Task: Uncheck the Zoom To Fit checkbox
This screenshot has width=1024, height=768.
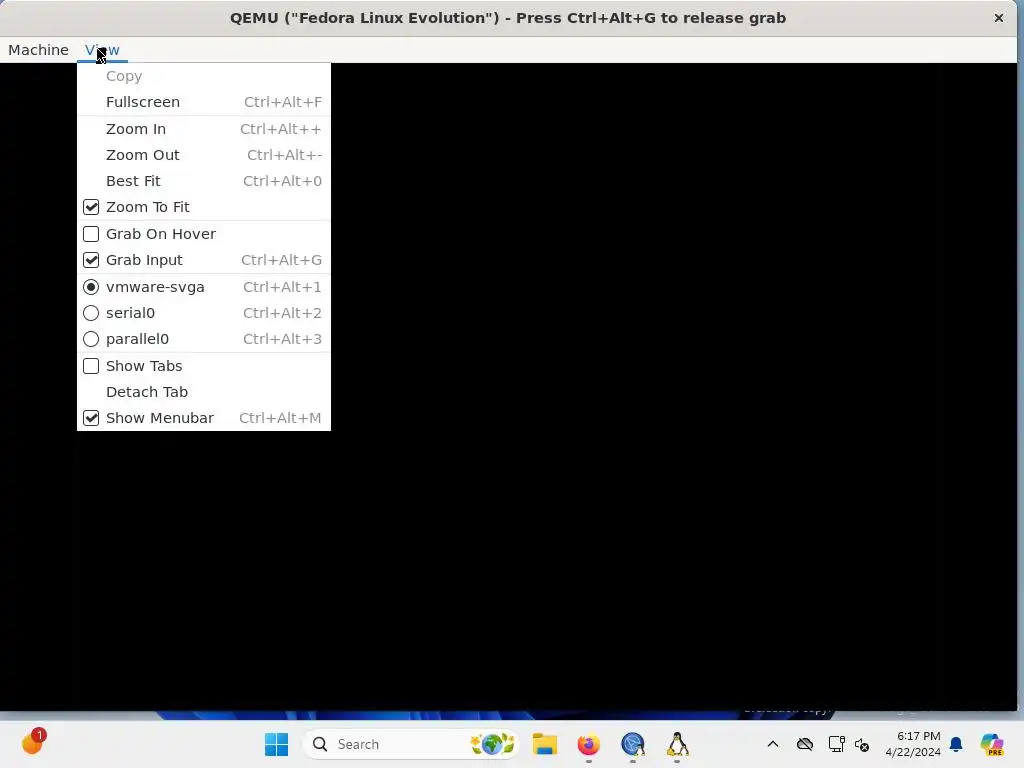Action: (91, 207)
